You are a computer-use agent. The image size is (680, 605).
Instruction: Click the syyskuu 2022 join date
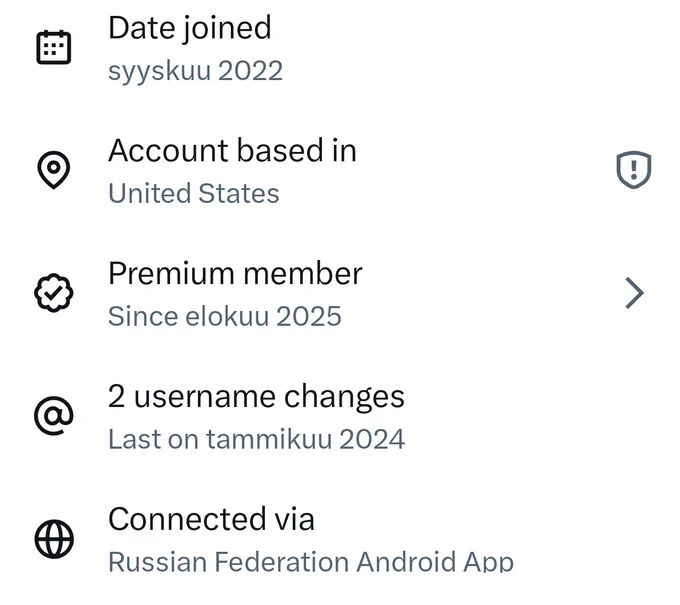(195, 71)
